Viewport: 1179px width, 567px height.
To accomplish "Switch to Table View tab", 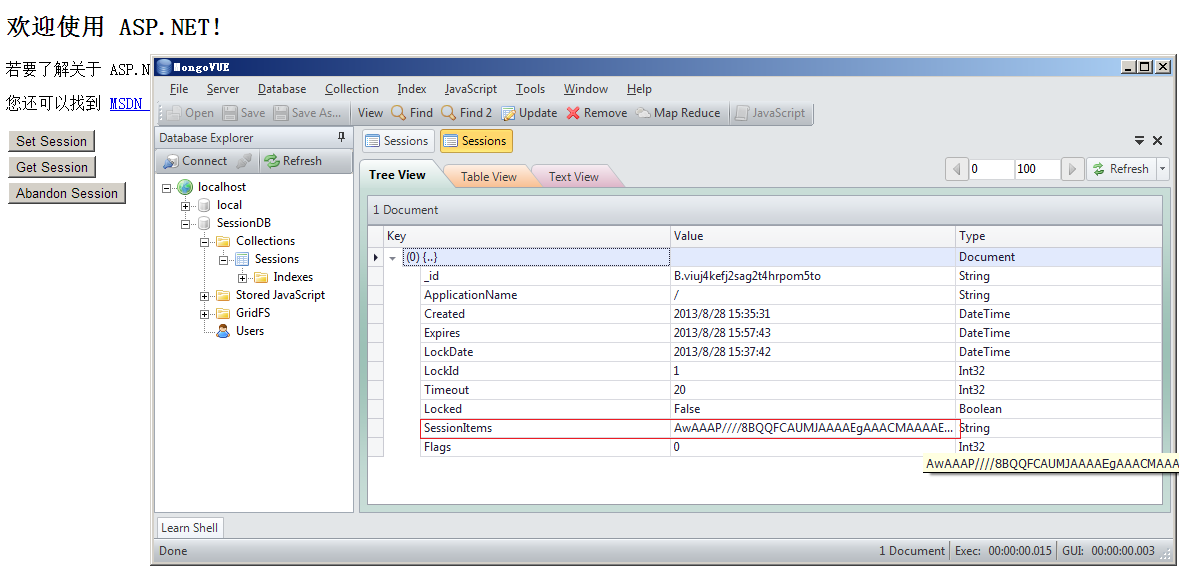I will pos(489,177).
